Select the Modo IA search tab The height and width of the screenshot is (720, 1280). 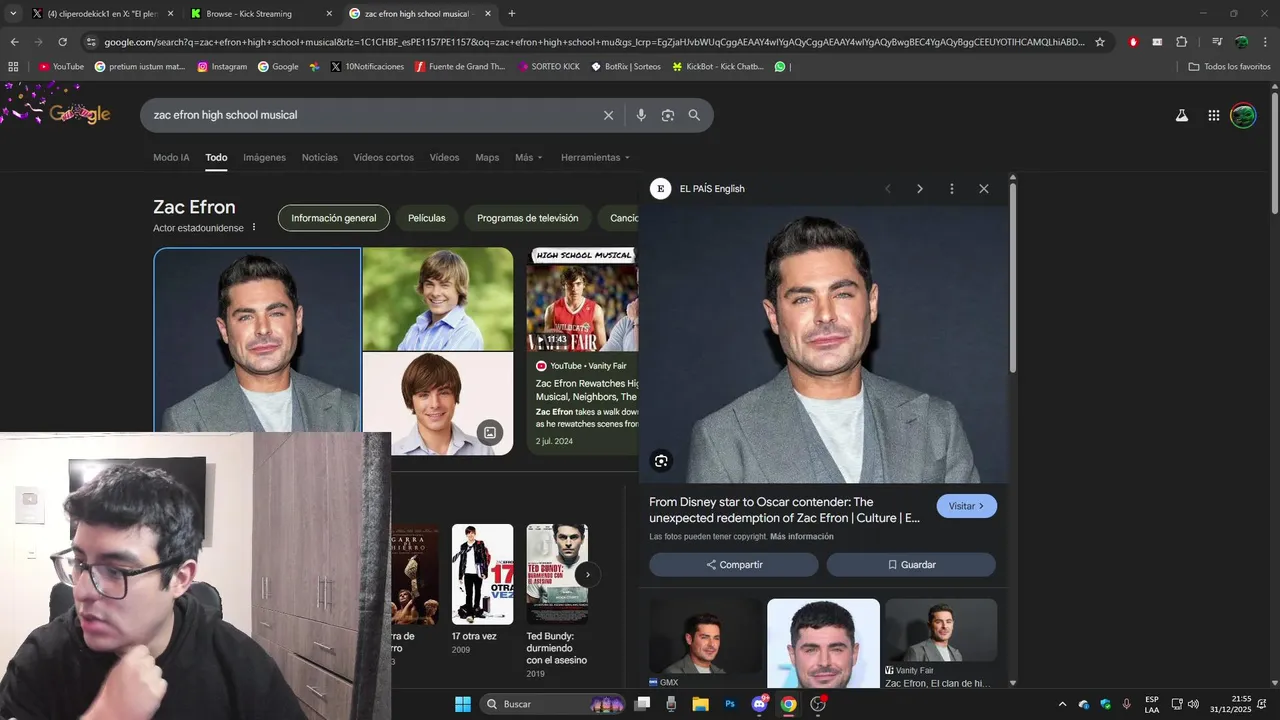(x=171, y=158)
